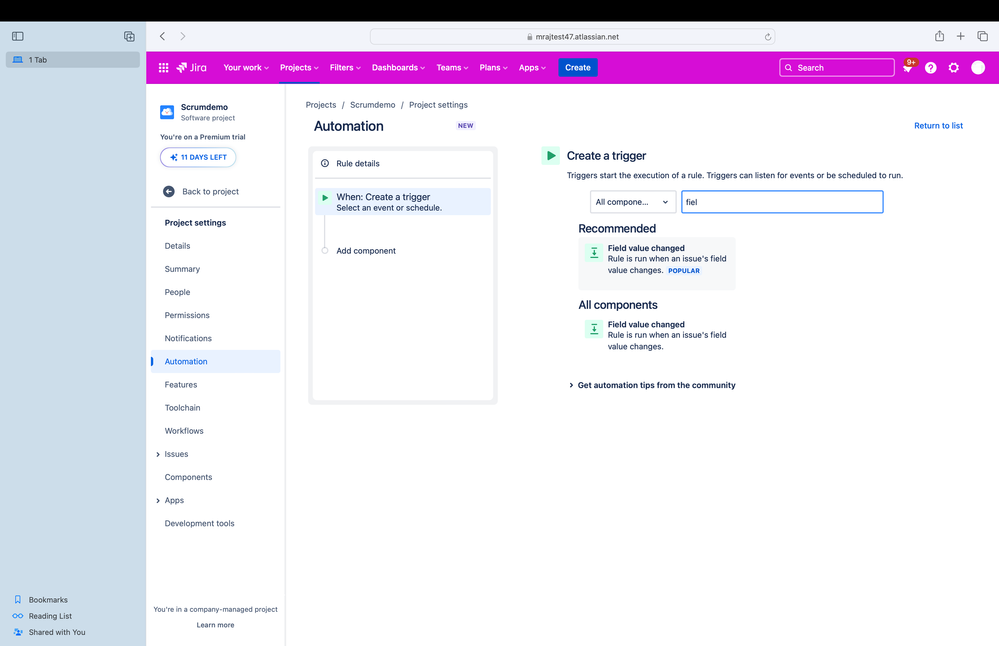Click the 11 DAYS LEFT trial button
Screen dimensions: 999x646
point(198,157)
